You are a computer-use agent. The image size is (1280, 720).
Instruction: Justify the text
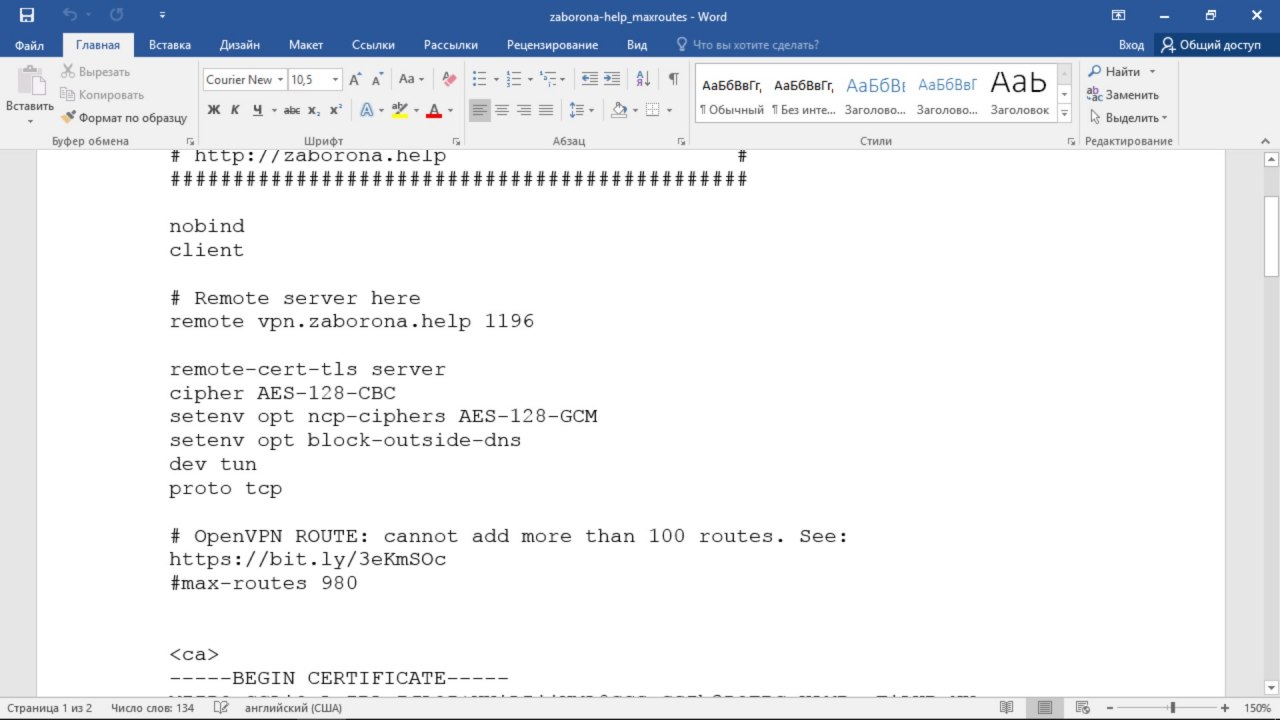[546, 110]
